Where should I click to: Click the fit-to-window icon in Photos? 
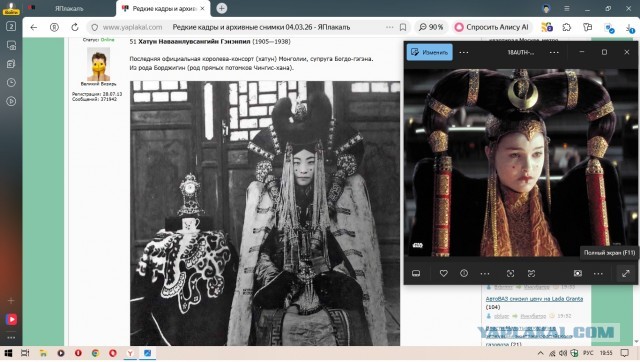(x=531, y=273)
